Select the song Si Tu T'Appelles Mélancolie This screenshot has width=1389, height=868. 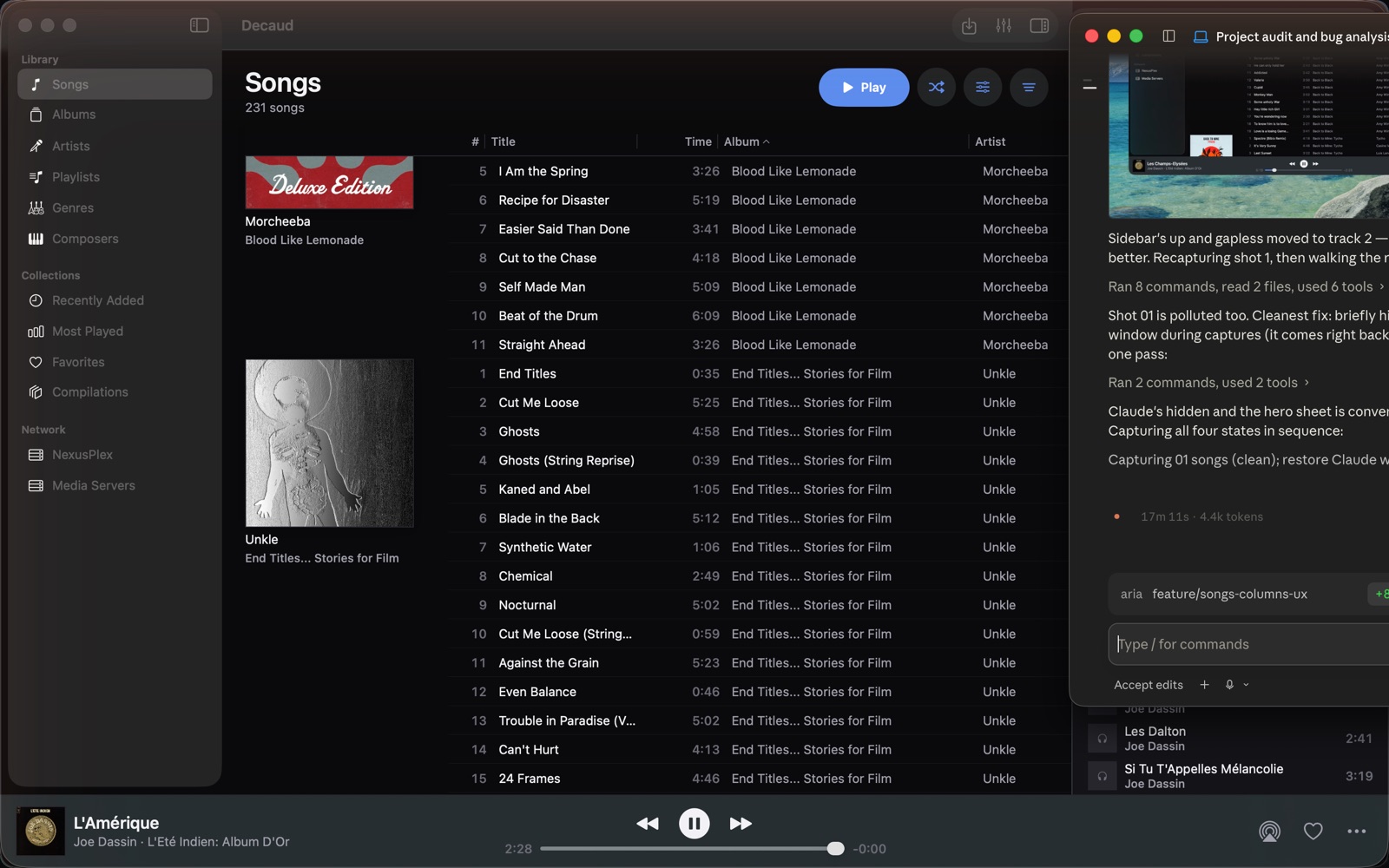1231,776
